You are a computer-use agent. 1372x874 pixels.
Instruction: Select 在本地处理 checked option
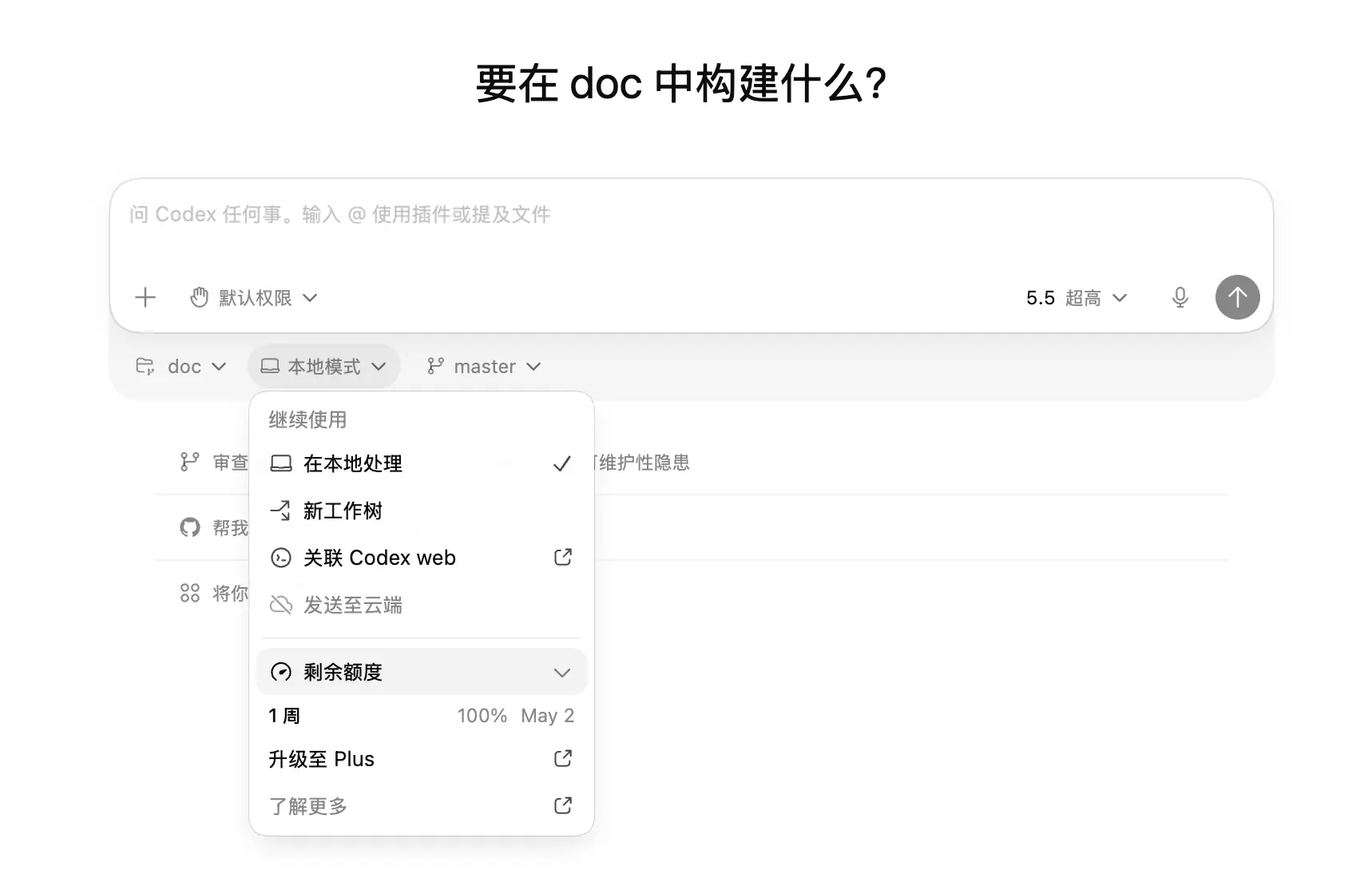353,463
